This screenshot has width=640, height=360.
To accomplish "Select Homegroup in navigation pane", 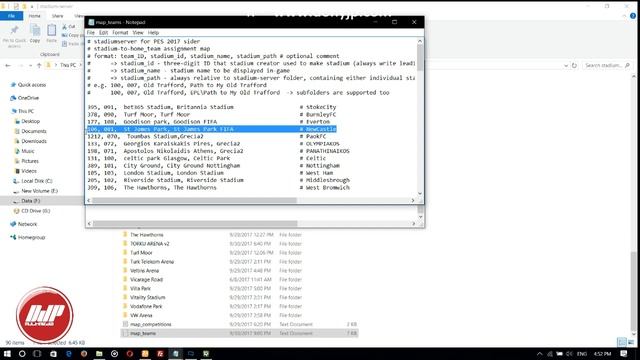I will (31, 238).
